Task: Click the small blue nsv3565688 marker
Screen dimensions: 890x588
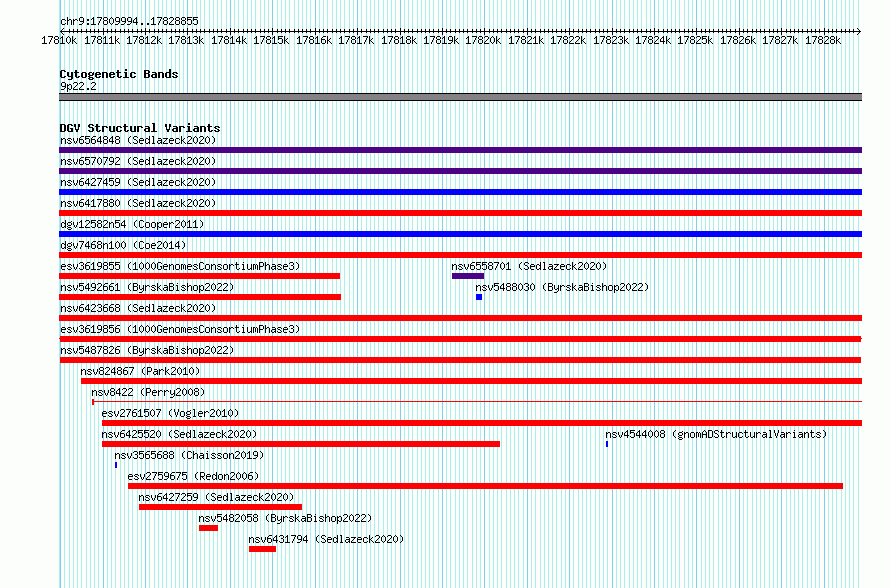Action: tap(116, 465)
